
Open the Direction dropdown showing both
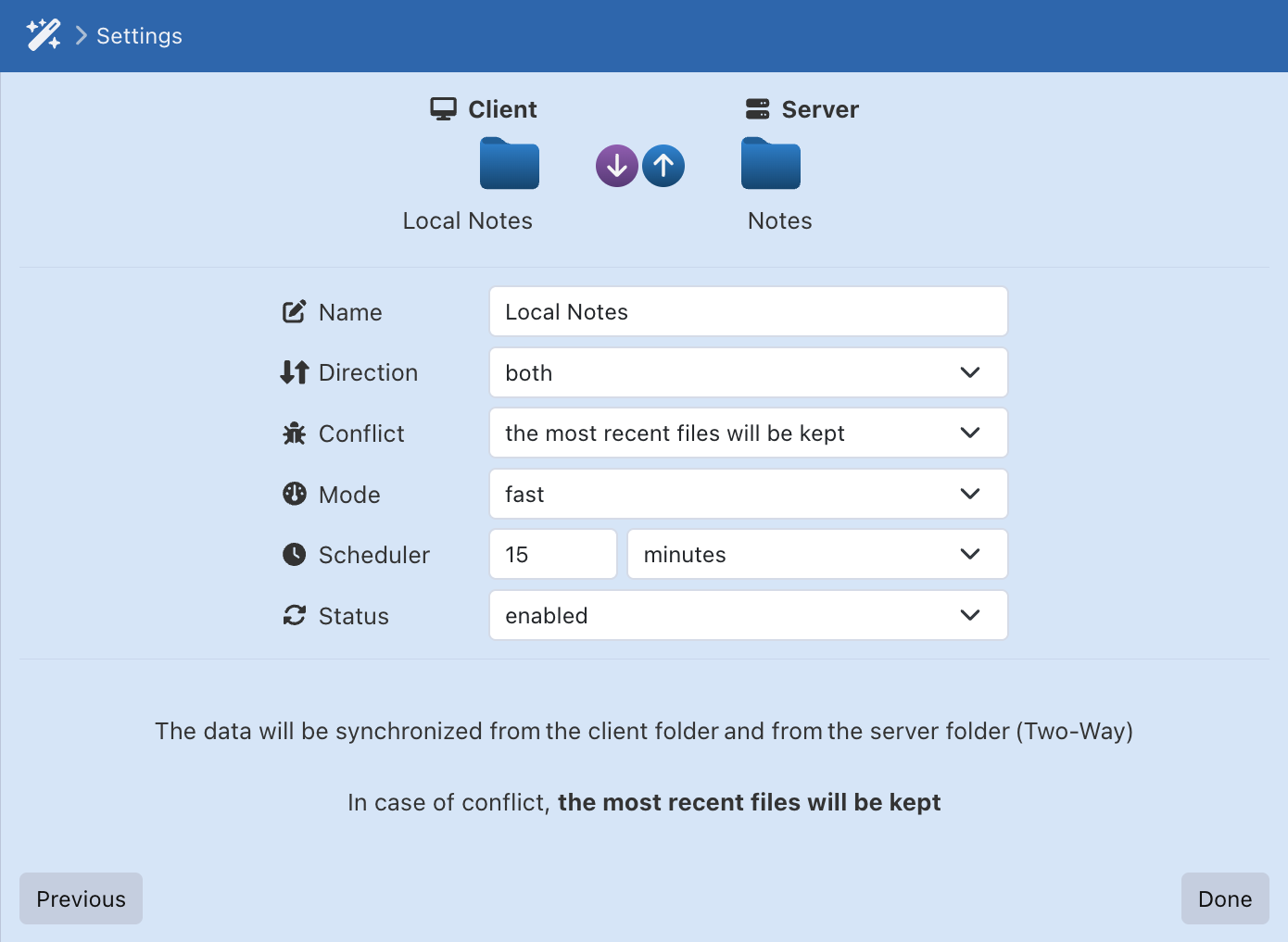coord(748,372)
